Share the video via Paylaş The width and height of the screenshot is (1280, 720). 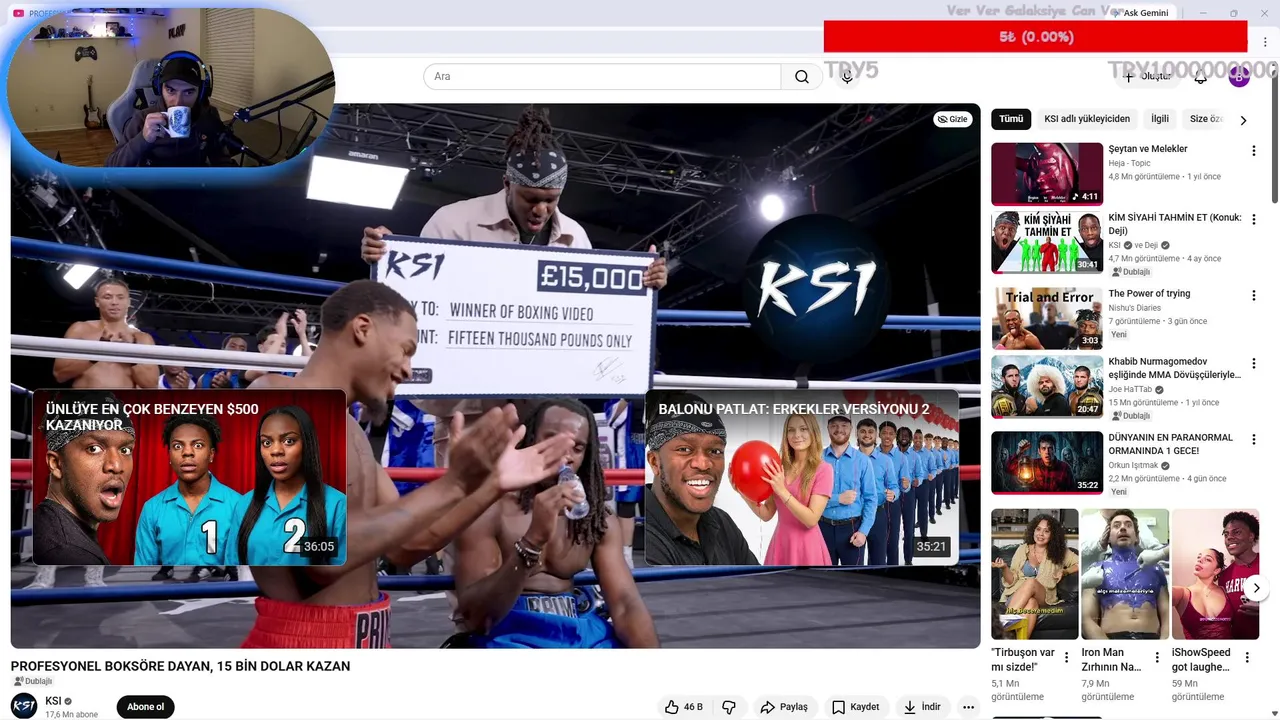point(784,707)
